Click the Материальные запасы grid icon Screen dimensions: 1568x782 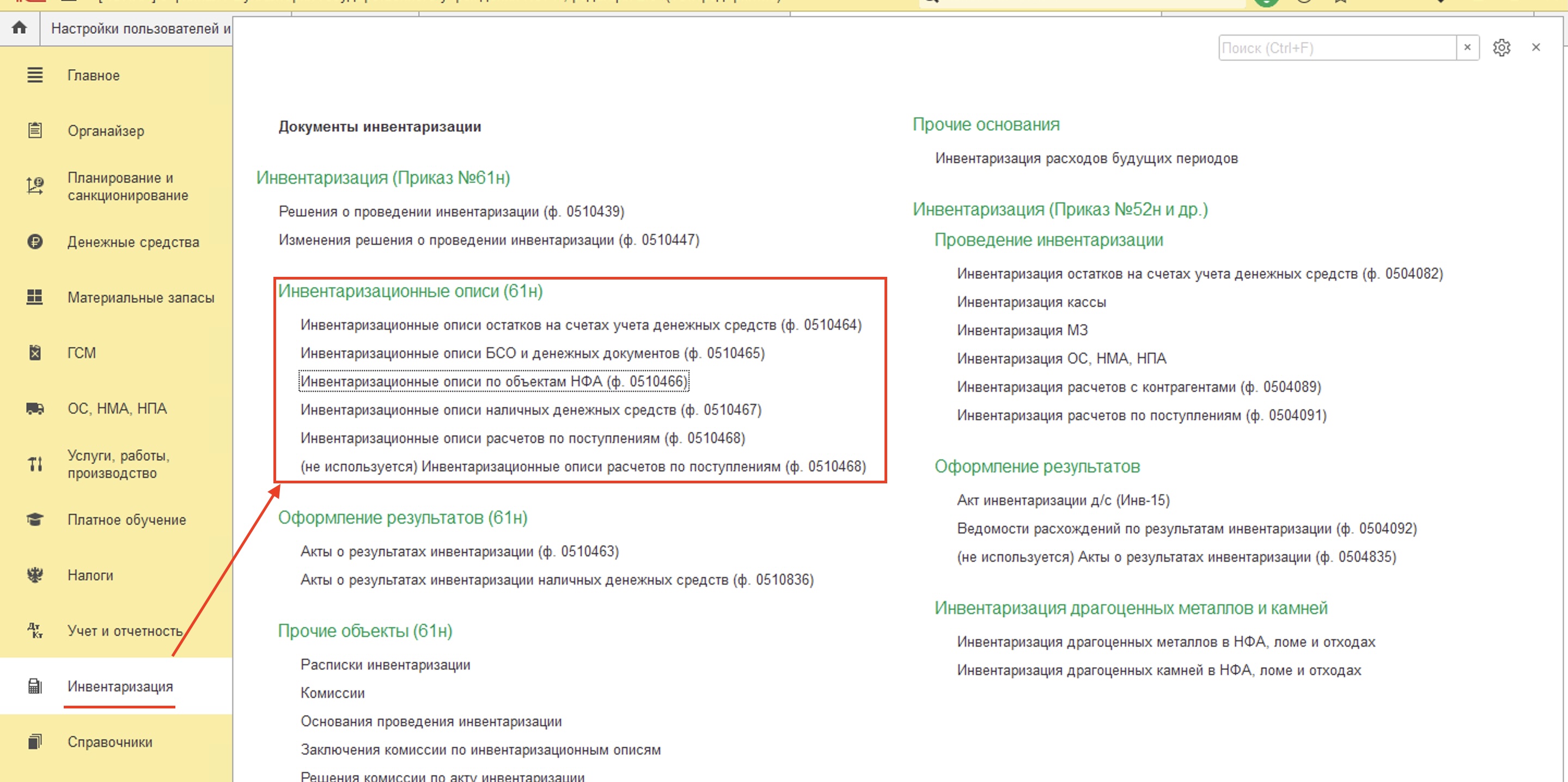coord(35,297)
